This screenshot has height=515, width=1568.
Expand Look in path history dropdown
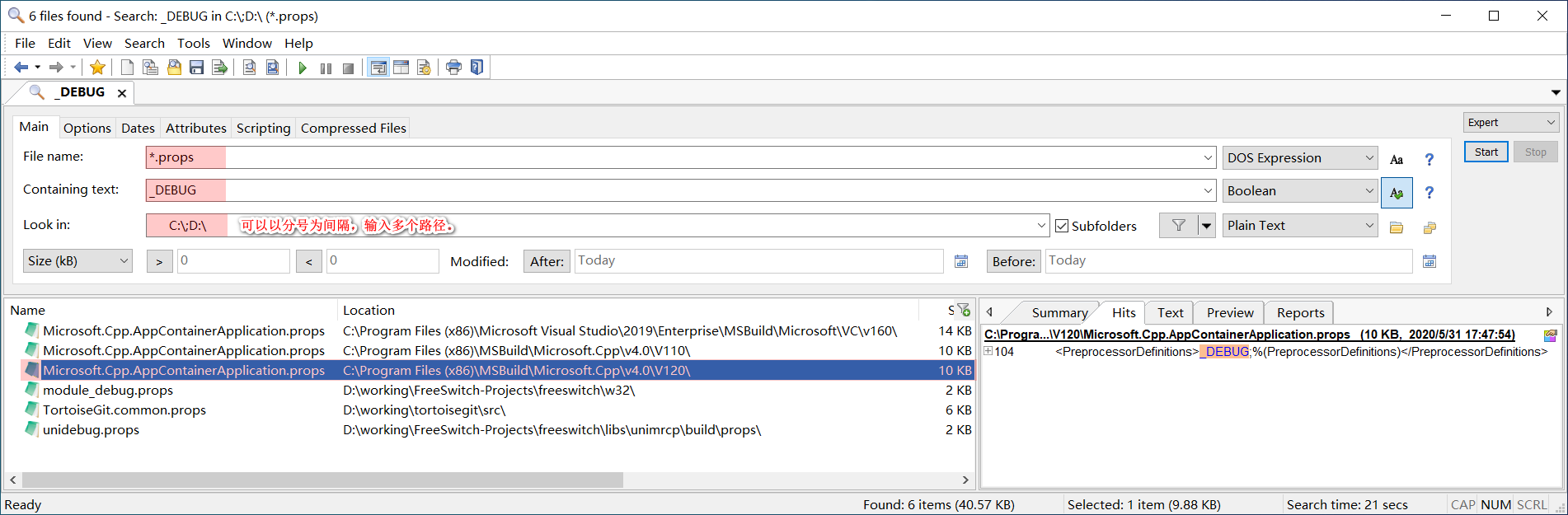(1041, 225)
